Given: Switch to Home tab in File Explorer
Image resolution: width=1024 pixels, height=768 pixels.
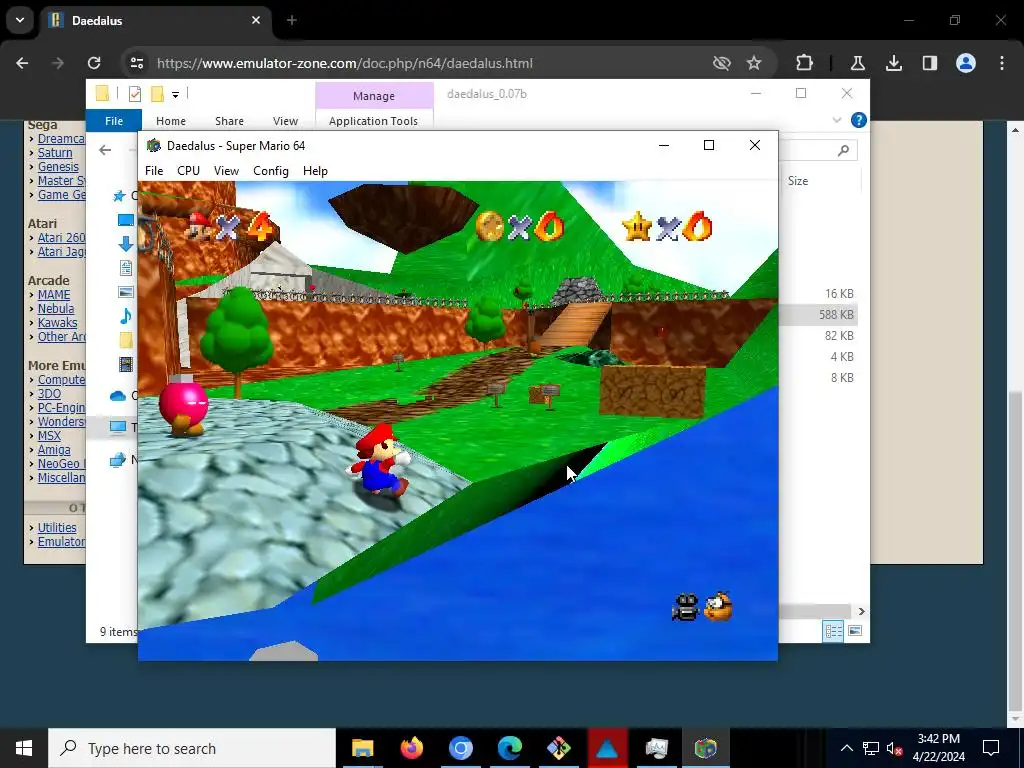Looking at the screenshot, I should (x=170, y=121).
